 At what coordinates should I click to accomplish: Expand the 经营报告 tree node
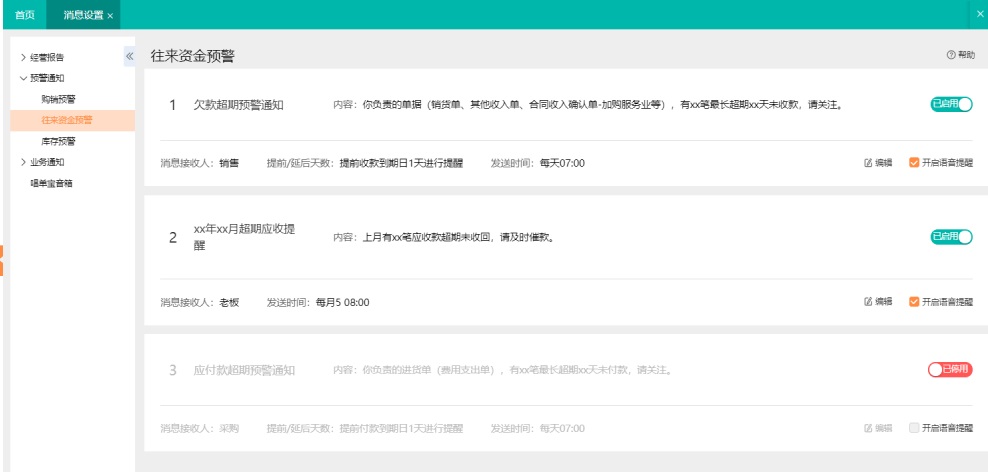(23, 57)
